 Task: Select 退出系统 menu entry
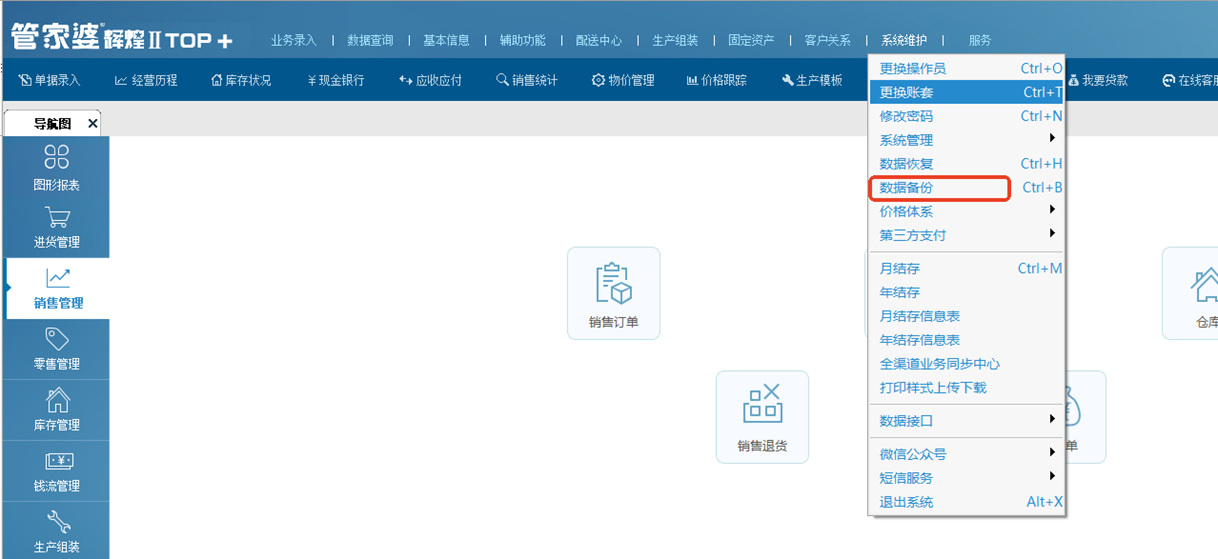coord(906,502)
